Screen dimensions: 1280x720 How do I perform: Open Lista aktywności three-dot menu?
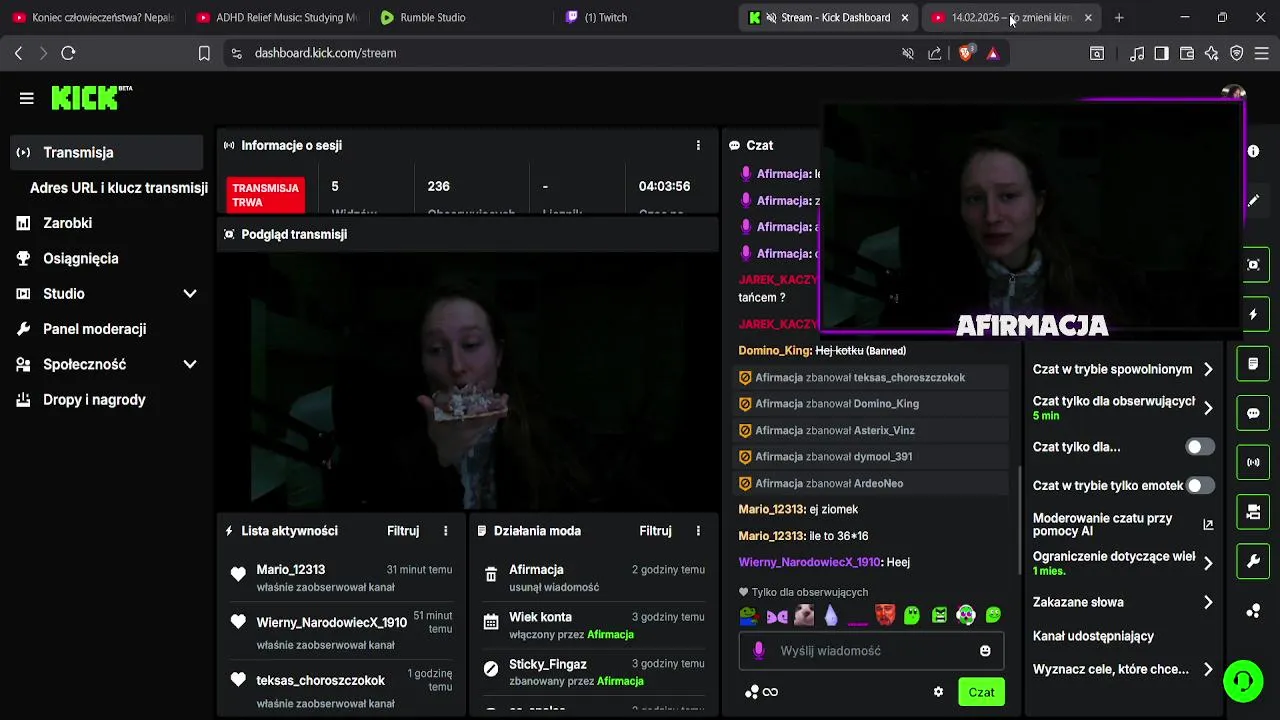coord(446,531)
